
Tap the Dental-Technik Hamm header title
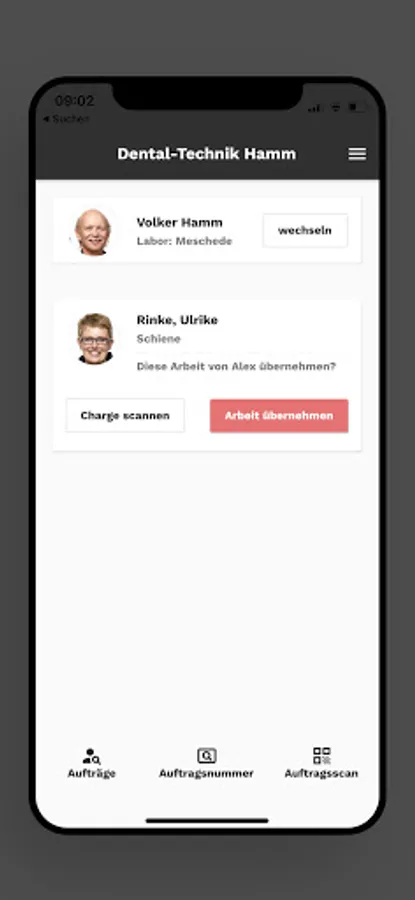[207, 154]
